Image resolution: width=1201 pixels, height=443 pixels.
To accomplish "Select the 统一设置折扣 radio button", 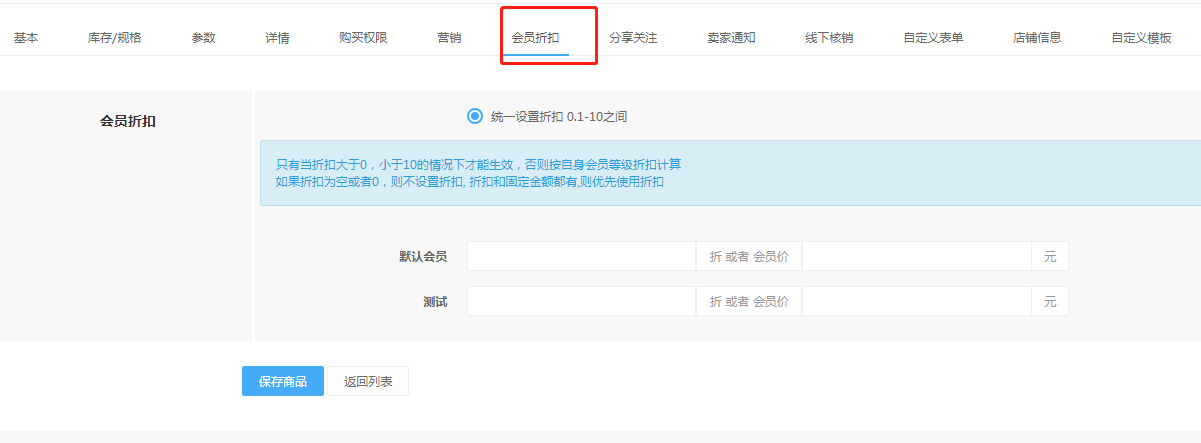I will [x=475, y=116].
